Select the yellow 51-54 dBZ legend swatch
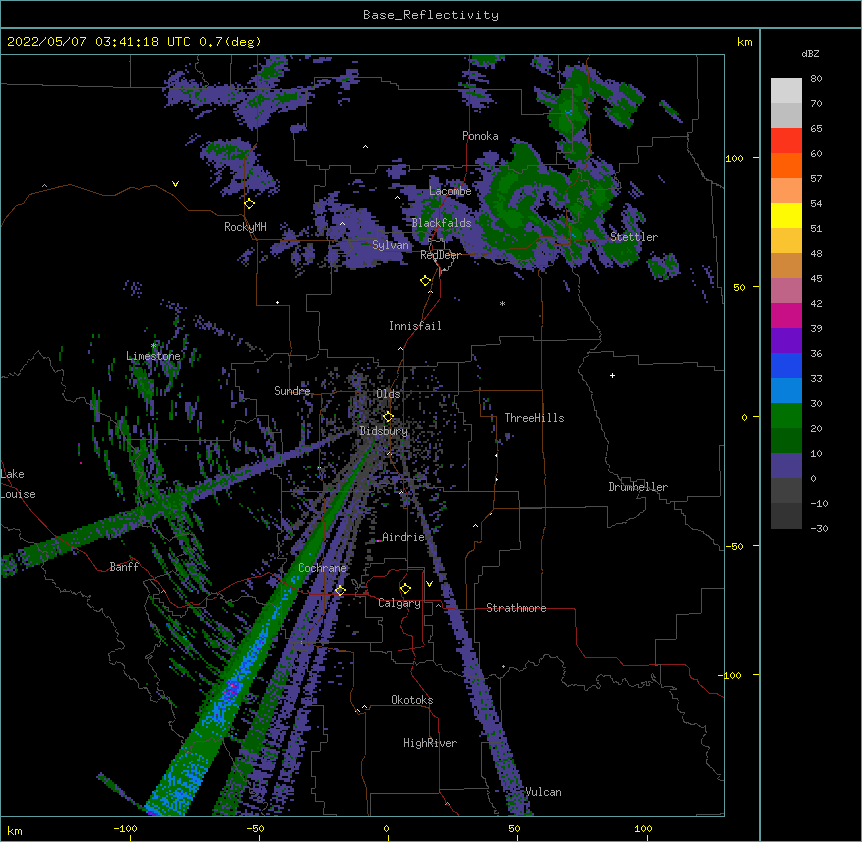Image resolution: width=862 pixels, height=842 pixels. 786,215
